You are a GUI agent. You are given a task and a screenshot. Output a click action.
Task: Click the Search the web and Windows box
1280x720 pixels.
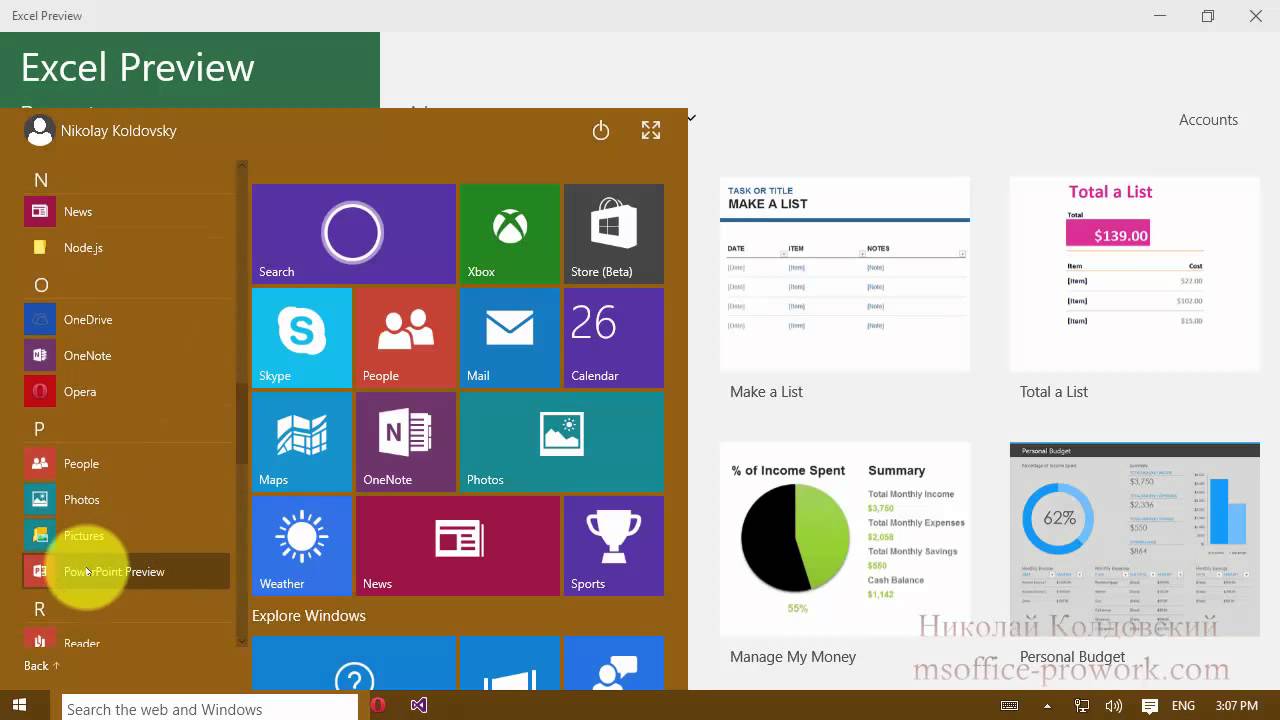point(210,709)
